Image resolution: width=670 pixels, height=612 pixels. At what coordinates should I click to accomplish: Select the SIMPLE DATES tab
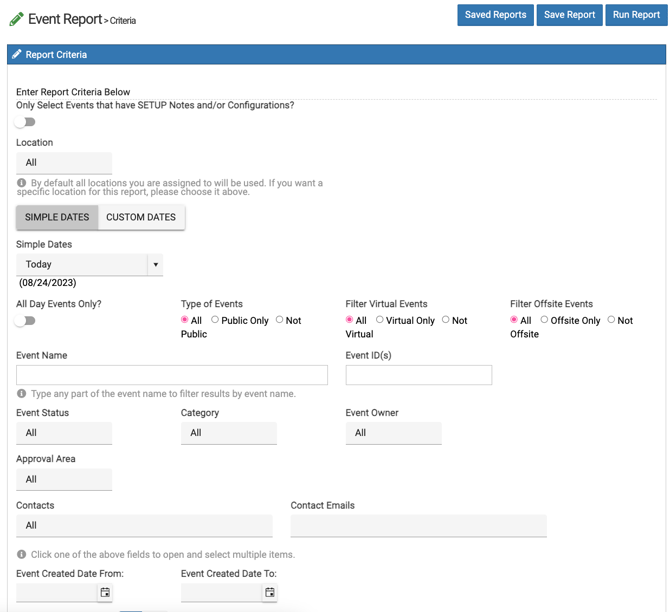pyautogui.click(x=57, y=217)
